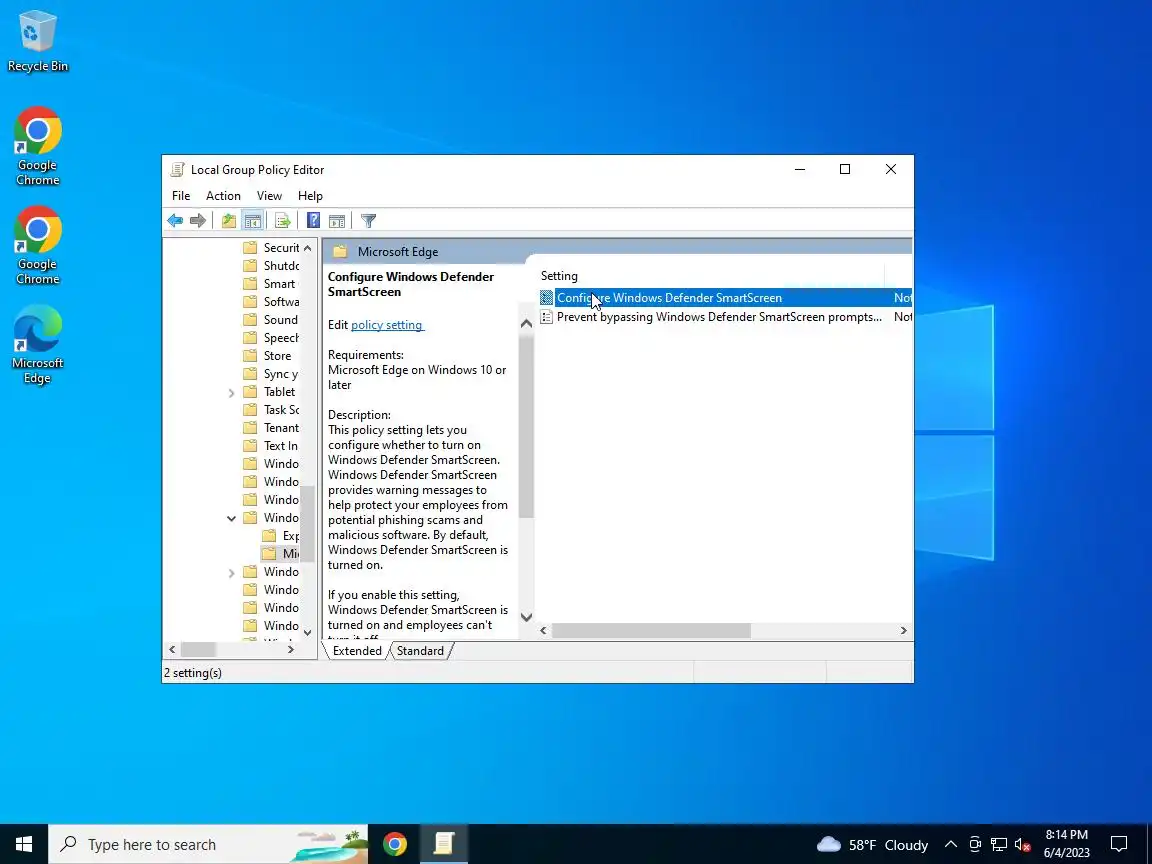Click the Export List toolbar icon
Viewport: 1152px width, 864px height.
283,220
